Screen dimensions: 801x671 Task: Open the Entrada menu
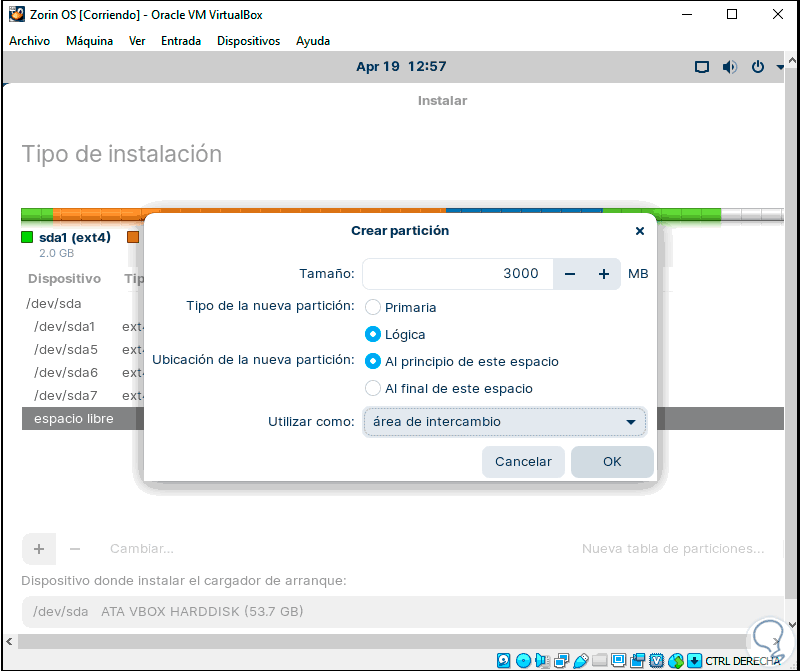click(181, 41)
